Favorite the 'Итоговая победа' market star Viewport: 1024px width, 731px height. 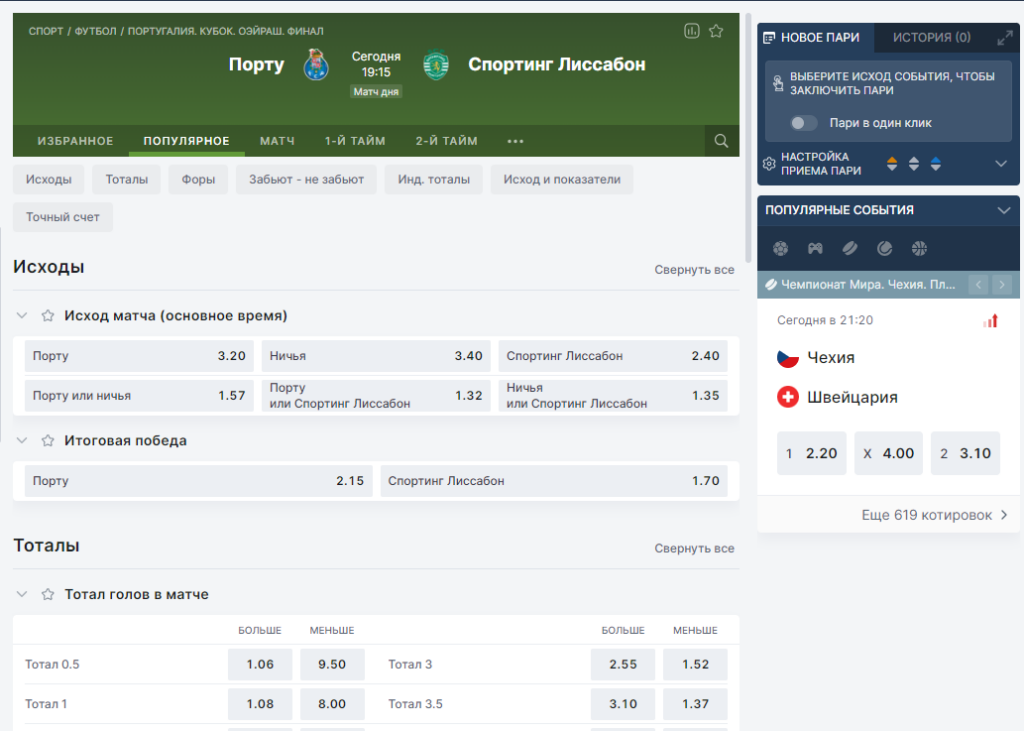[48, 440]
